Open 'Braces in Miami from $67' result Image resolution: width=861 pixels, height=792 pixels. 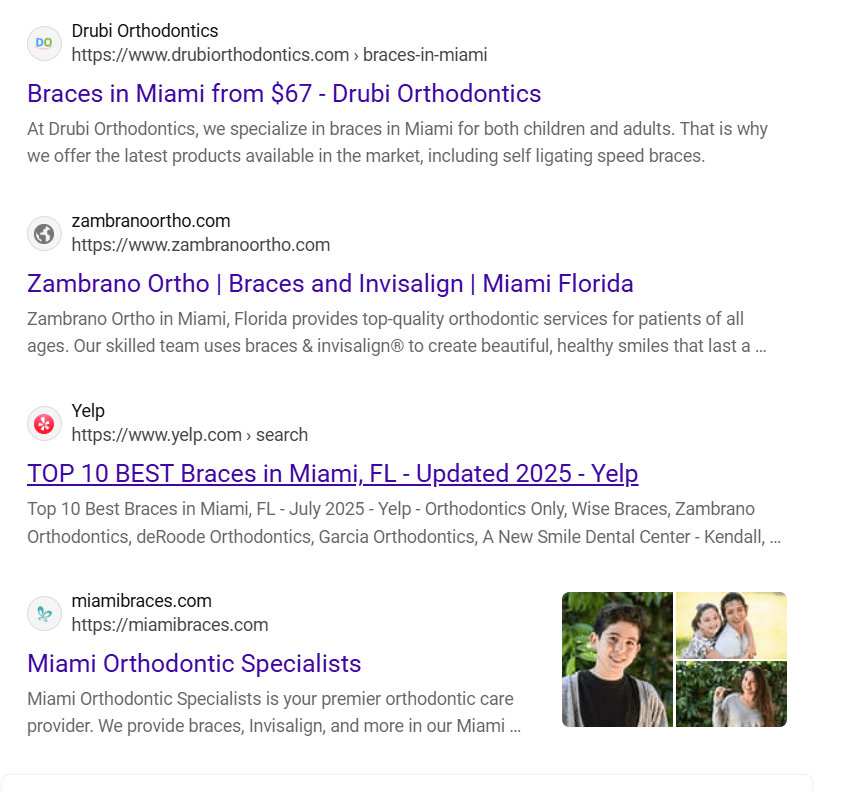pyautogui.click(x=284, y=93)
